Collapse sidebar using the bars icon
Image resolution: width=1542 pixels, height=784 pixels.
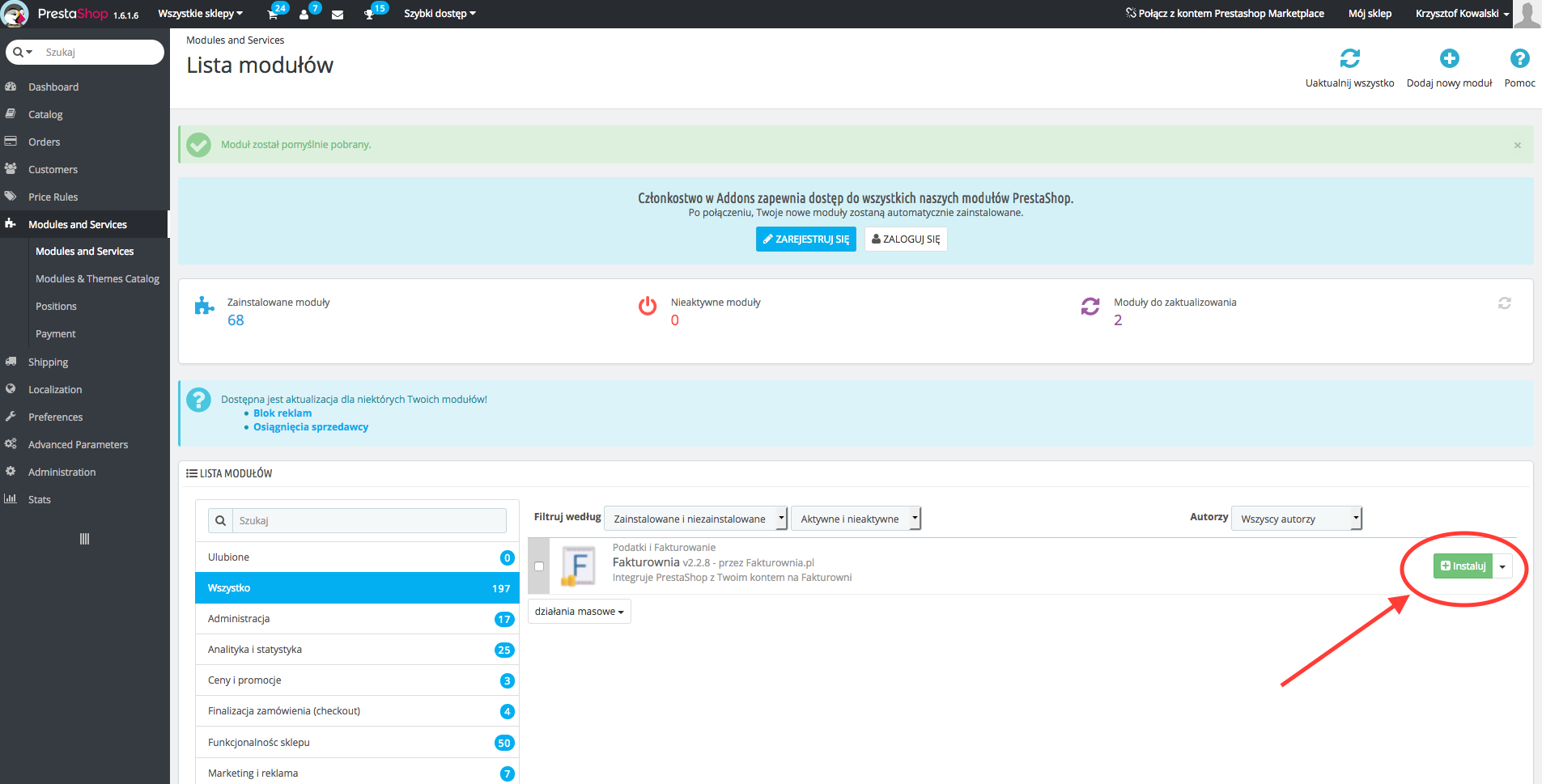click(84, 539)
